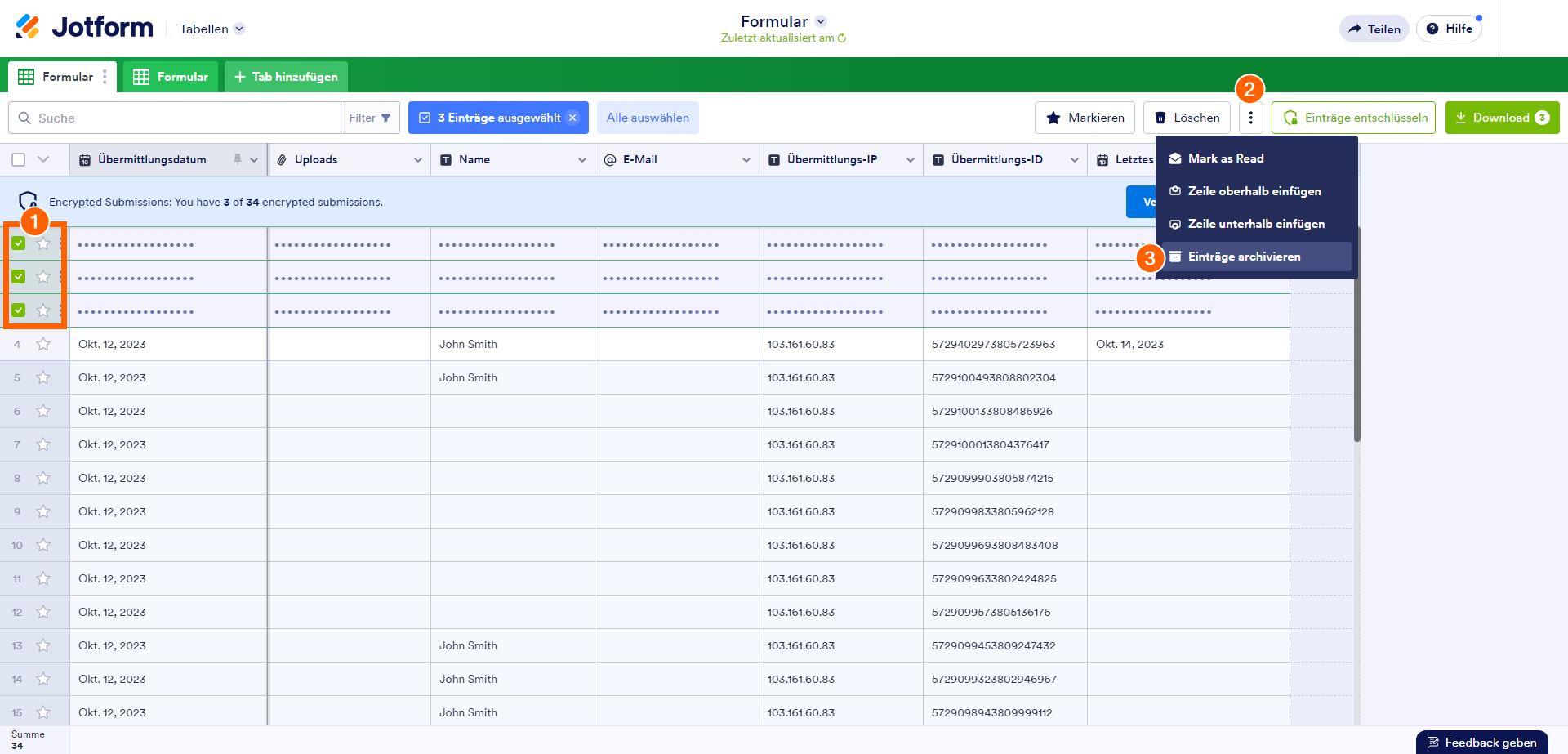Open options dots on first Formular tab
This screenshot has height=754, width=1568.
click(105, 77)
